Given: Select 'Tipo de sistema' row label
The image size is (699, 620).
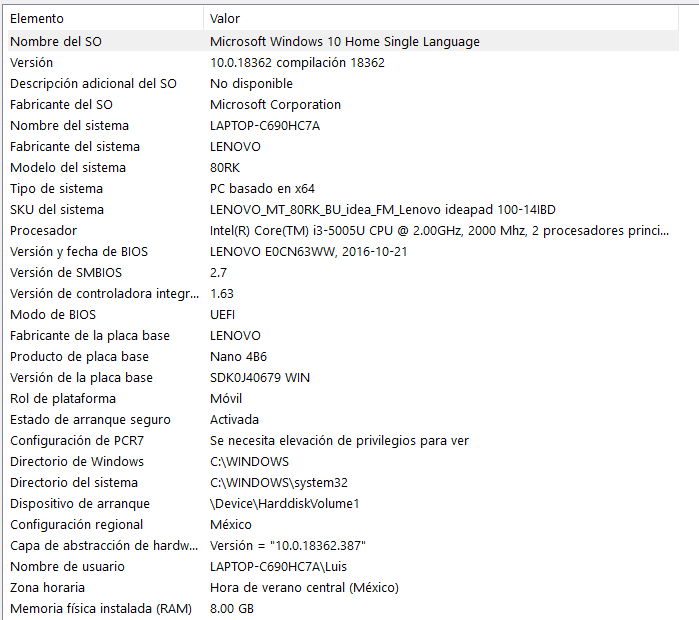Looking at the screenshot, I should pos(56,188).
